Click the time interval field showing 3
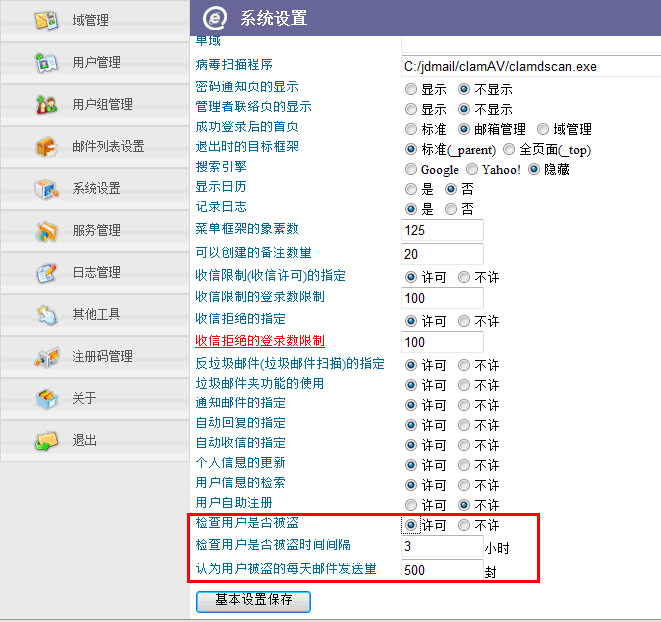Screen dimensions: 661x622 click(442, 547)
